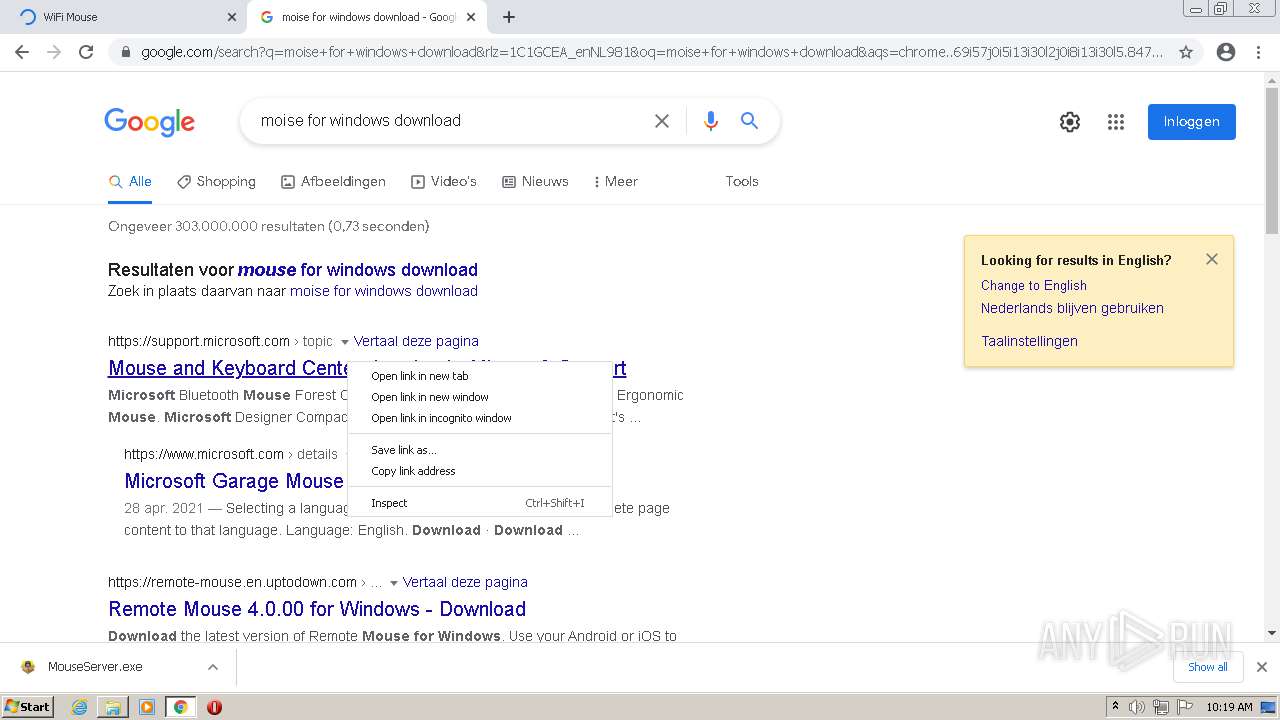Close the WiFi Mouse tab
1280x720 pixels.
point(232,17)
